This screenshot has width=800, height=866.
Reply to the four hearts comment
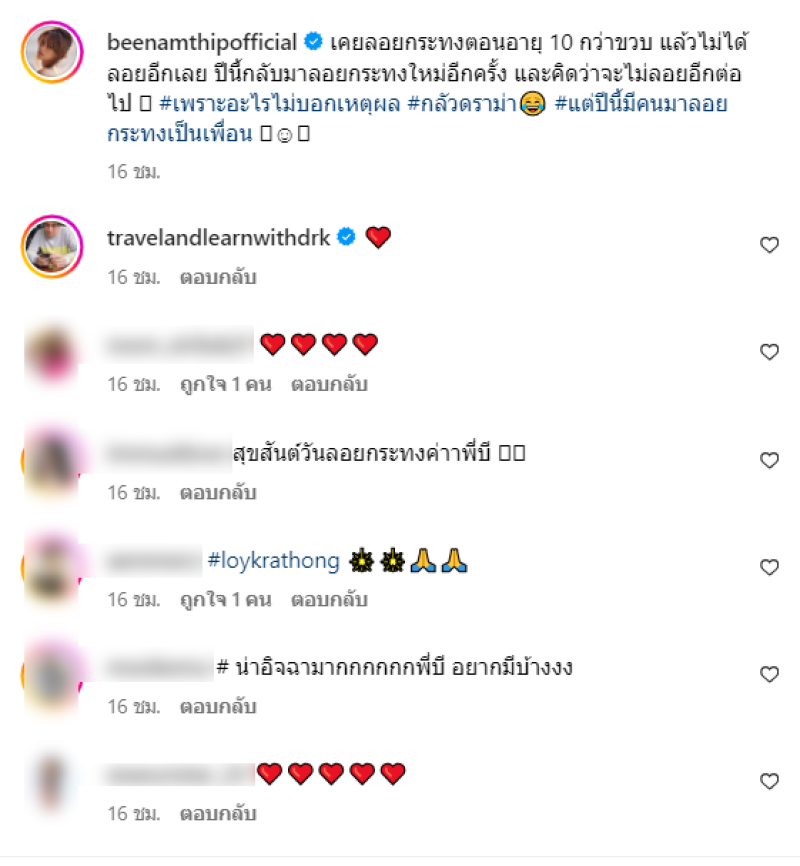click(329, 384)
